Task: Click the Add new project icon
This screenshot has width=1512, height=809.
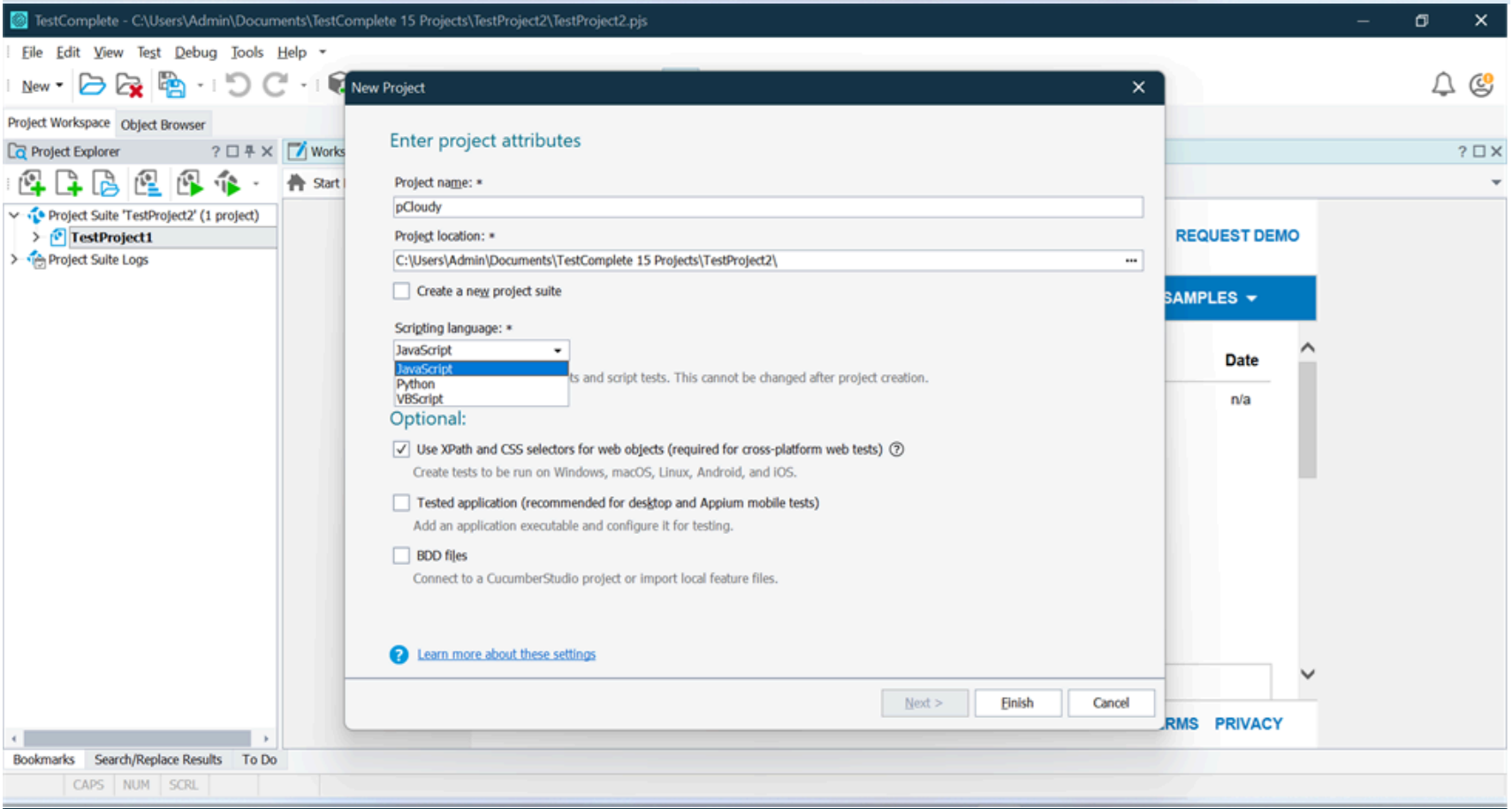Action: tap(32, 183)
